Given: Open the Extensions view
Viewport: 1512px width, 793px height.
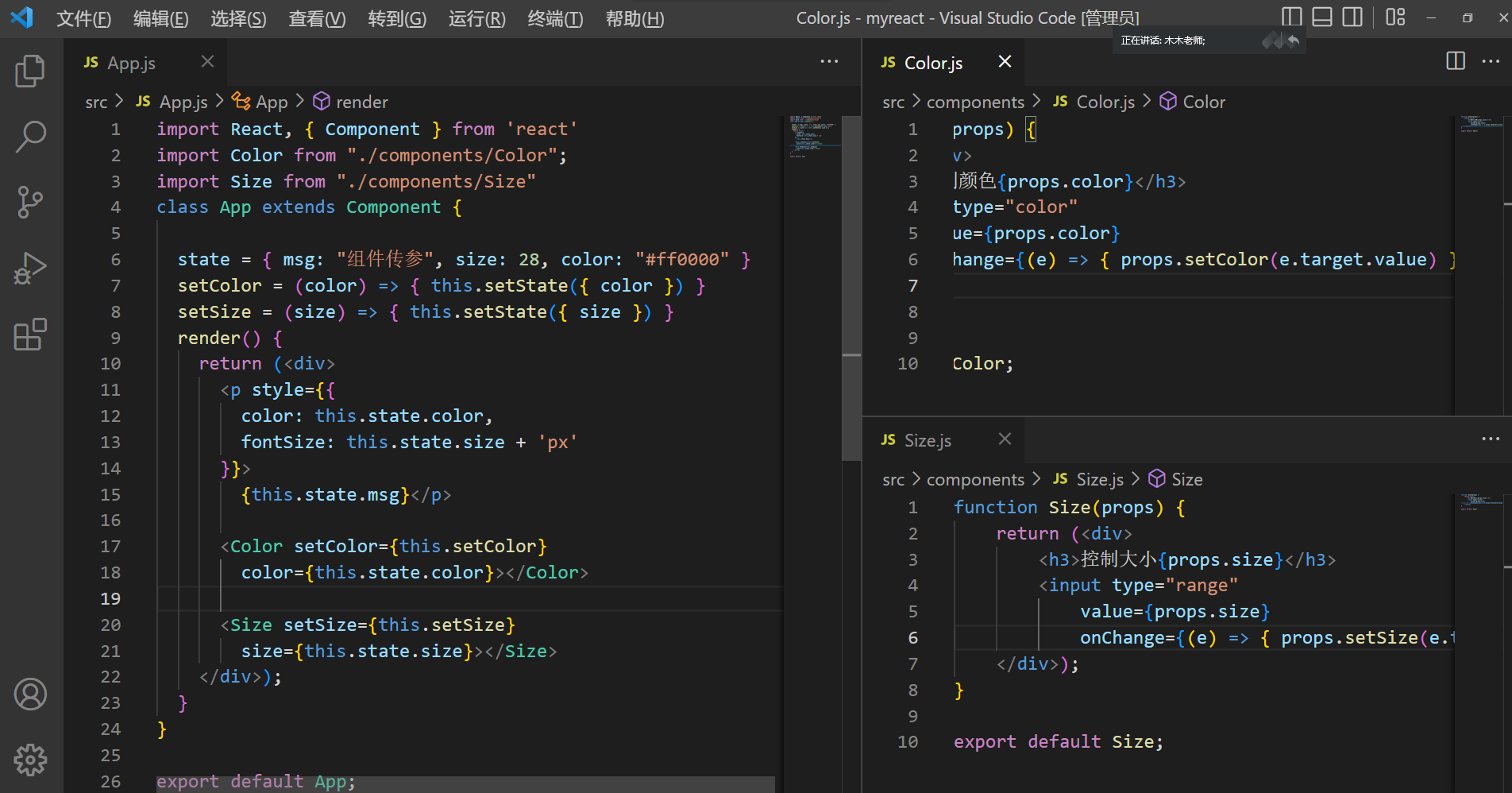Looking at the screenshot, I should tap(30, 334).
